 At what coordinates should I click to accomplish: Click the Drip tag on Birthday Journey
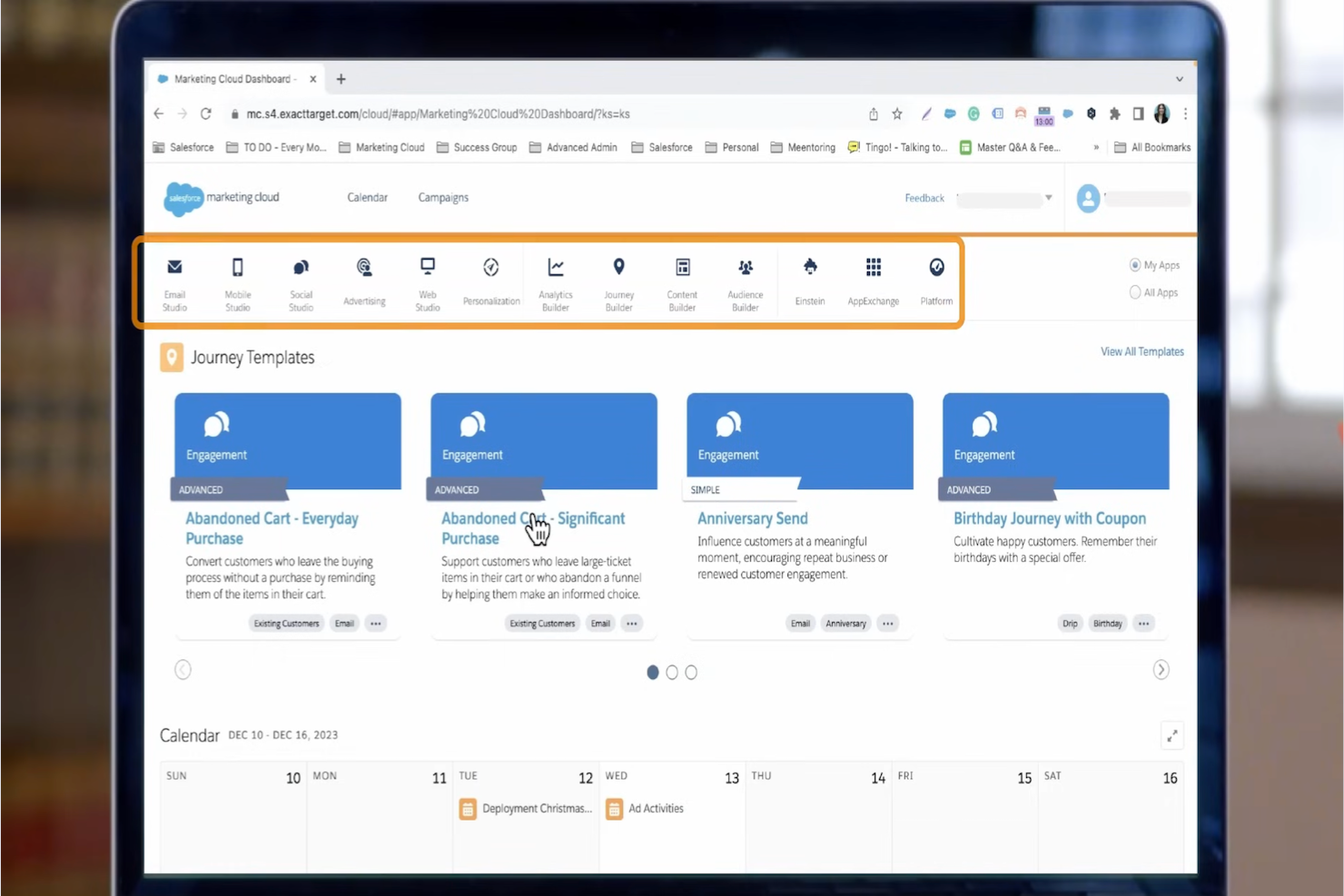tap(1070, 624)
